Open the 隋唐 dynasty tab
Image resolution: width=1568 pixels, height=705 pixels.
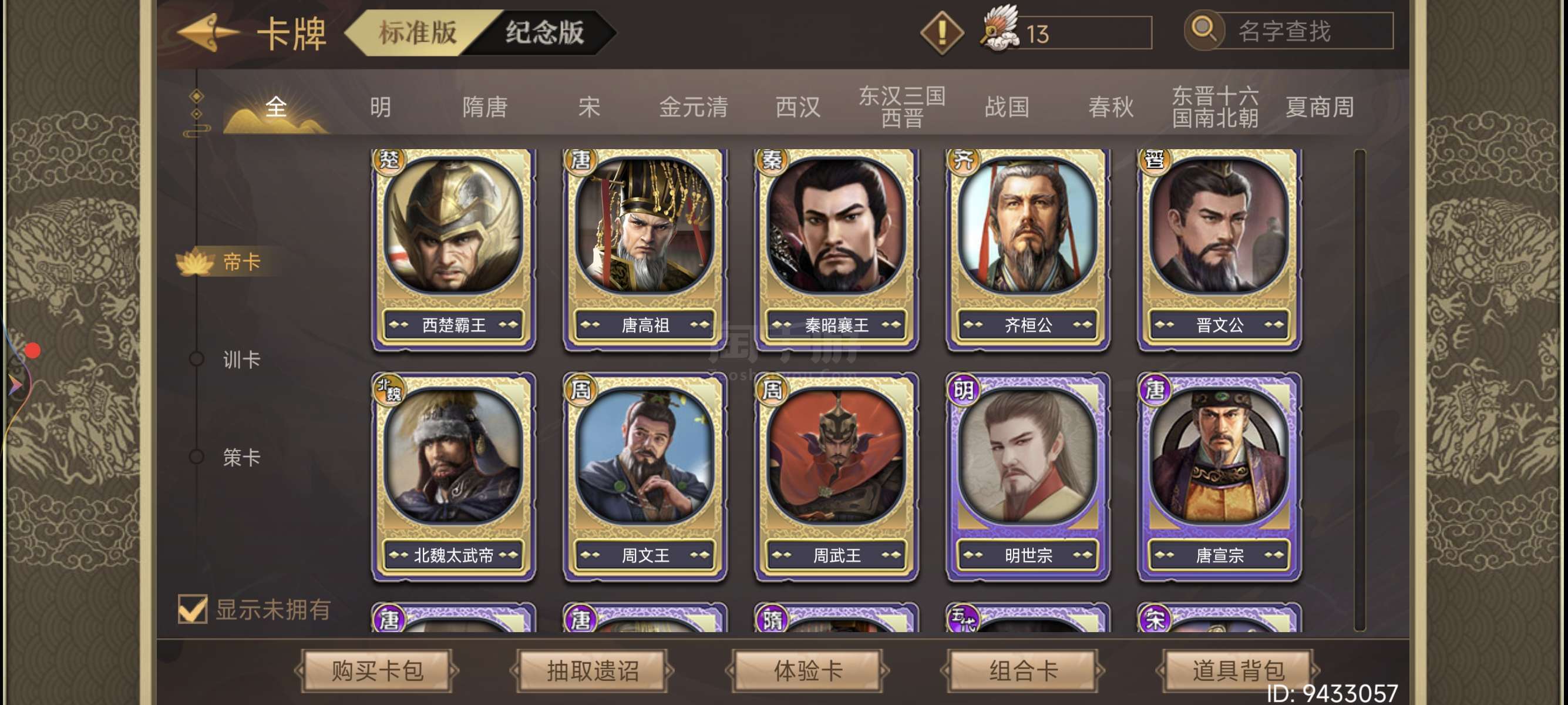pos(484,107)
